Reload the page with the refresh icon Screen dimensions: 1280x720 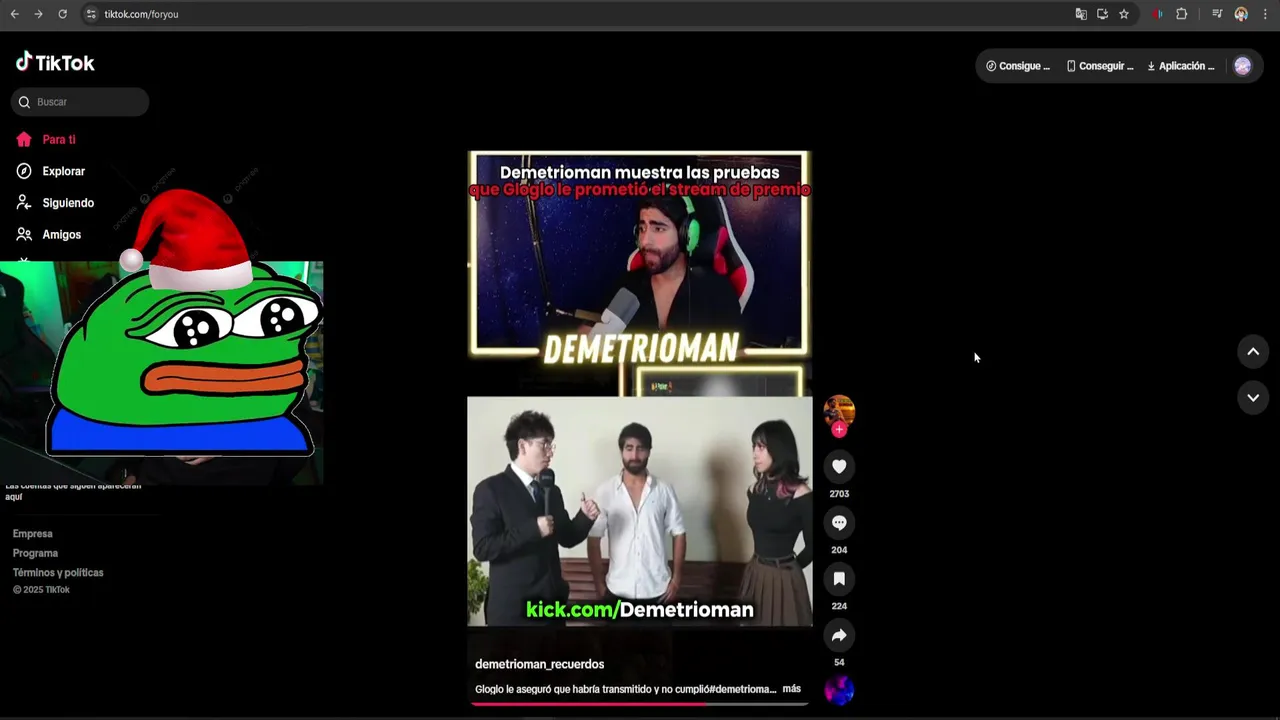(x=62, y=14)
